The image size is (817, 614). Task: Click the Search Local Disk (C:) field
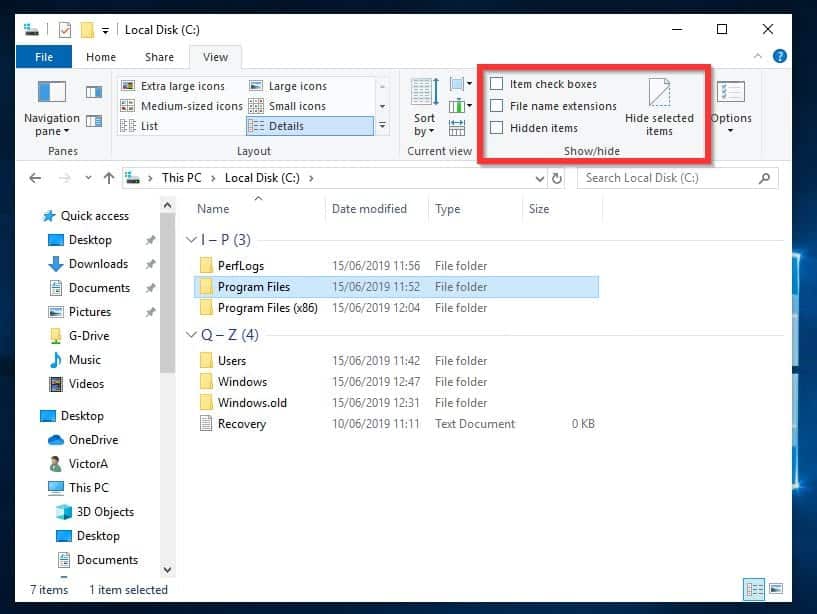[x=677, y=178]
